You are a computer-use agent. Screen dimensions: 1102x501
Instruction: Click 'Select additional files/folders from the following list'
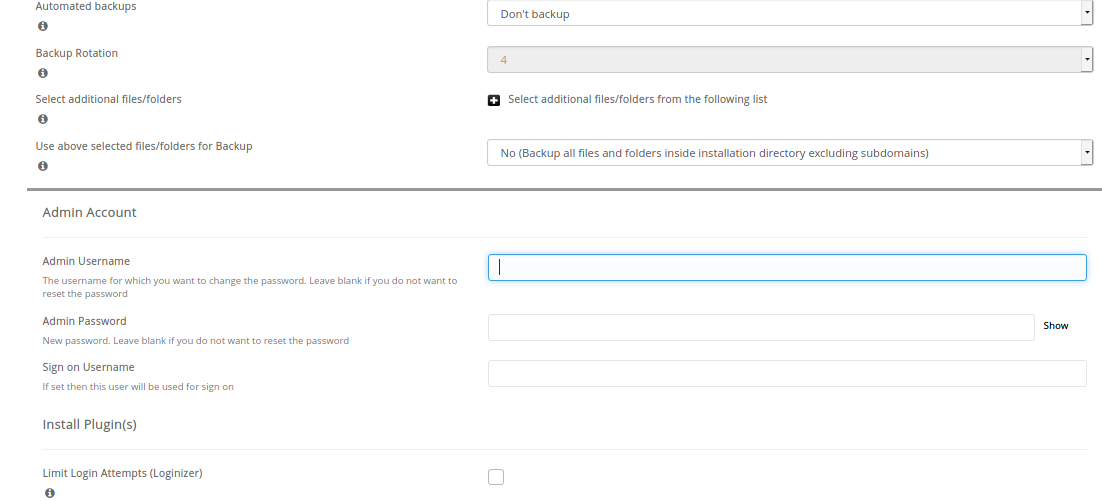pos(637,99)
